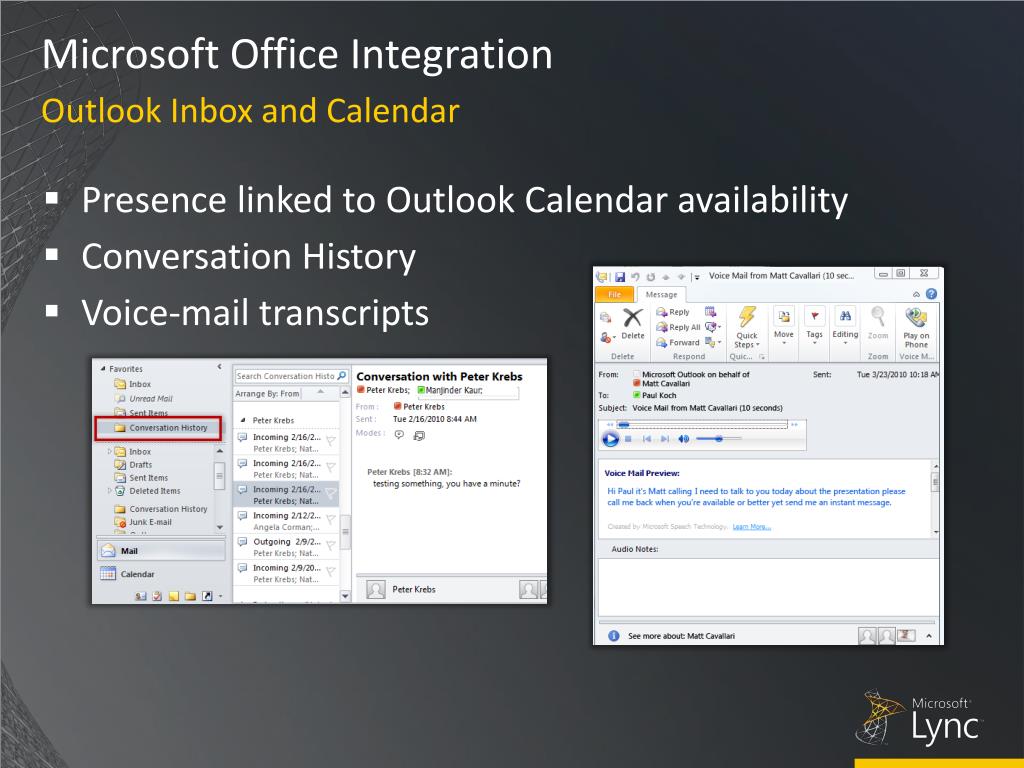
Task: Open the IM reply dropdown
Action: pos(712,327)
